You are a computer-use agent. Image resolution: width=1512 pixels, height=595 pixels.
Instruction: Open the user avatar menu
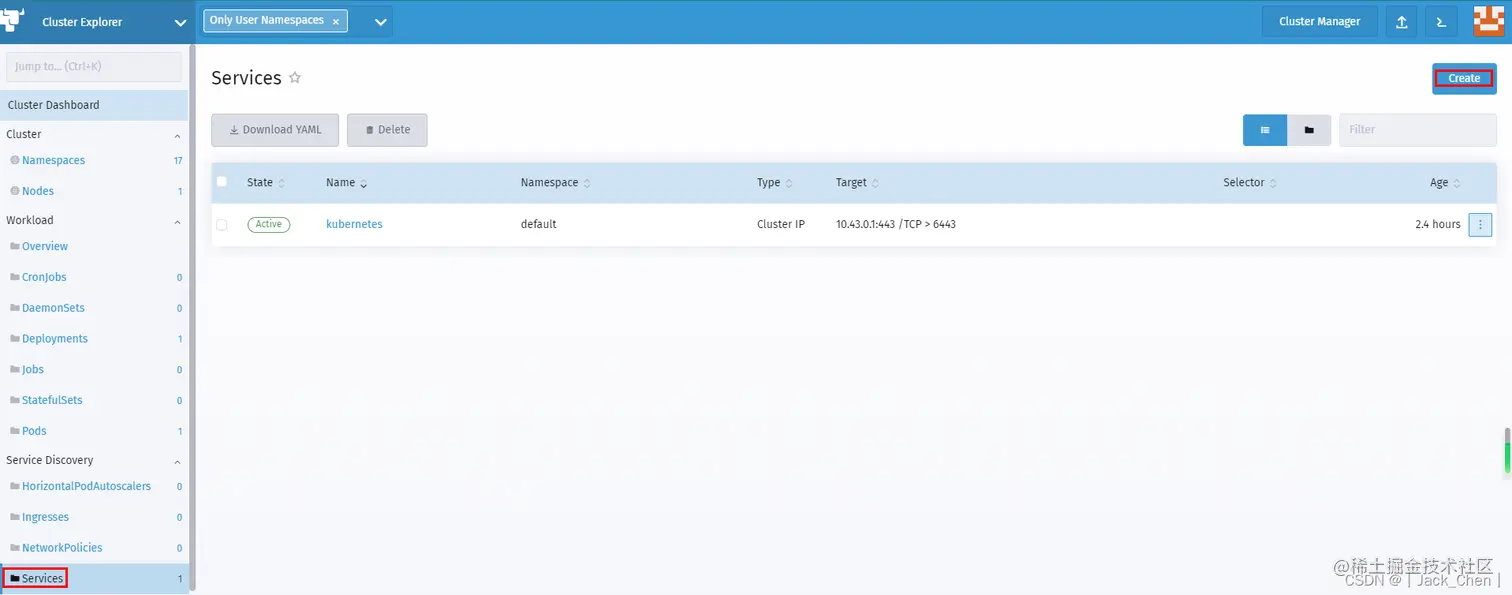[1489, 21]
